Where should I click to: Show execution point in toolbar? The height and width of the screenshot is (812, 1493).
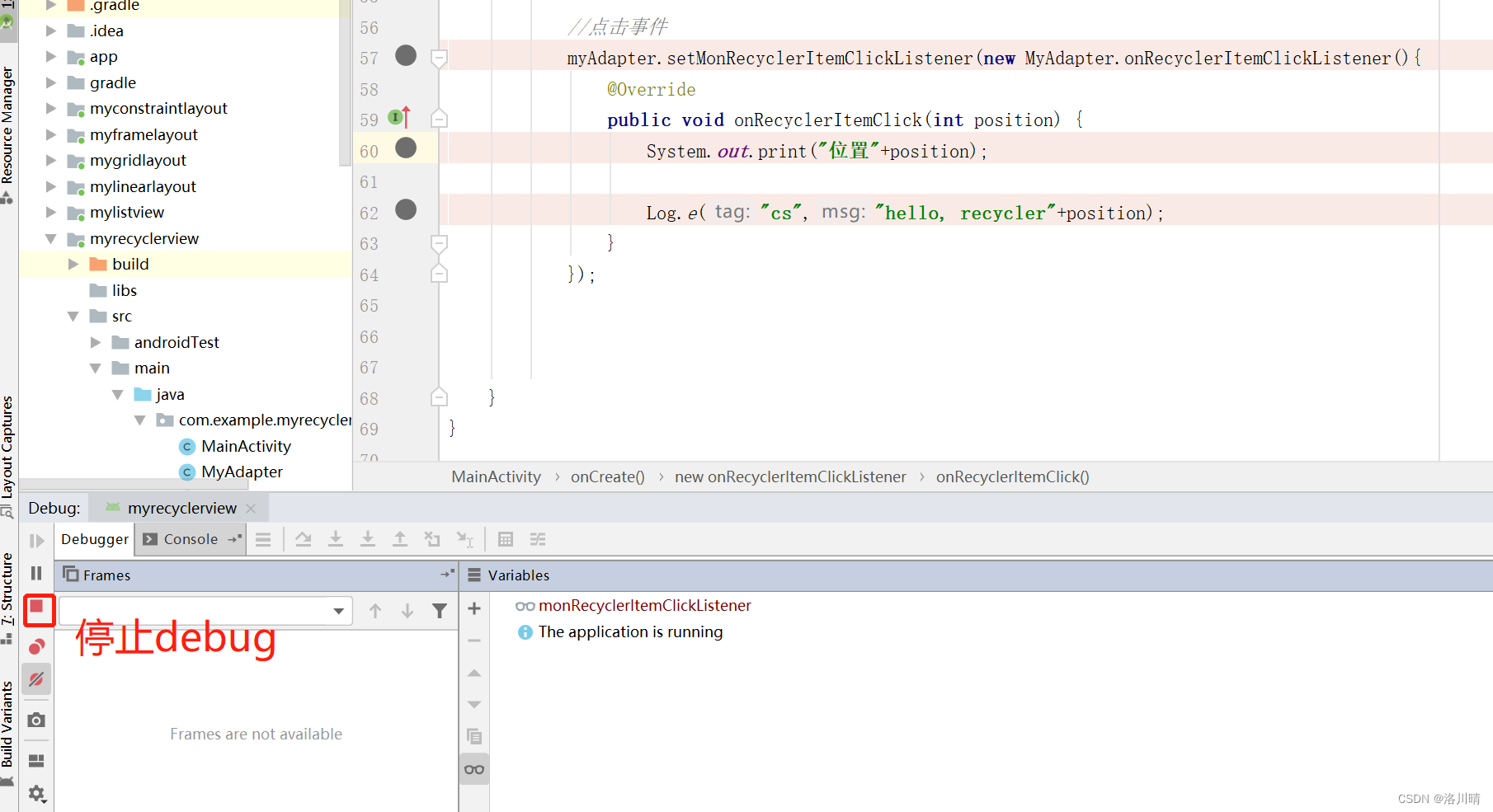(263, 539)
